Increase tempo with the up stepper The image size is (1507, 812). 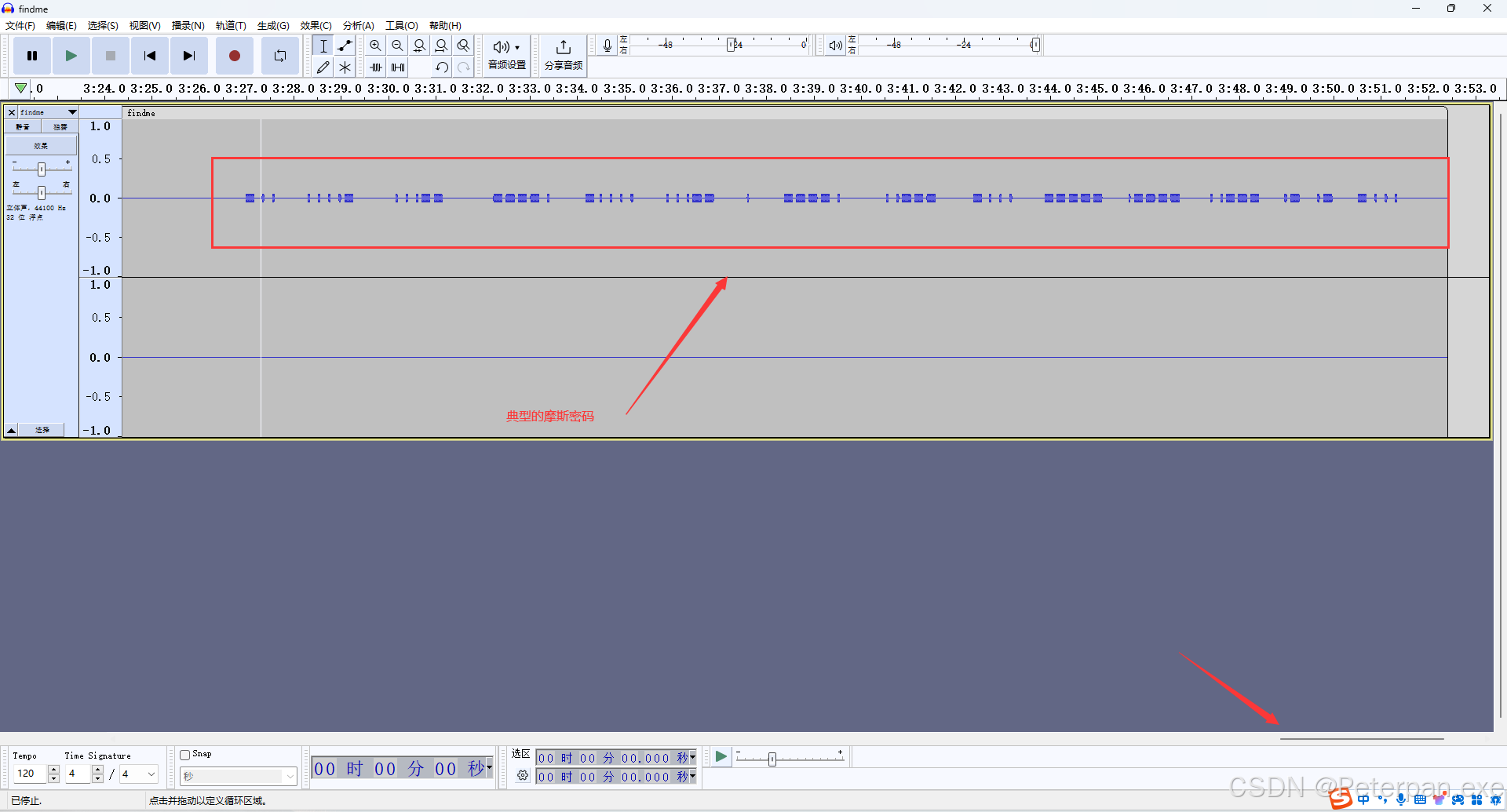[x=53, y=769]
